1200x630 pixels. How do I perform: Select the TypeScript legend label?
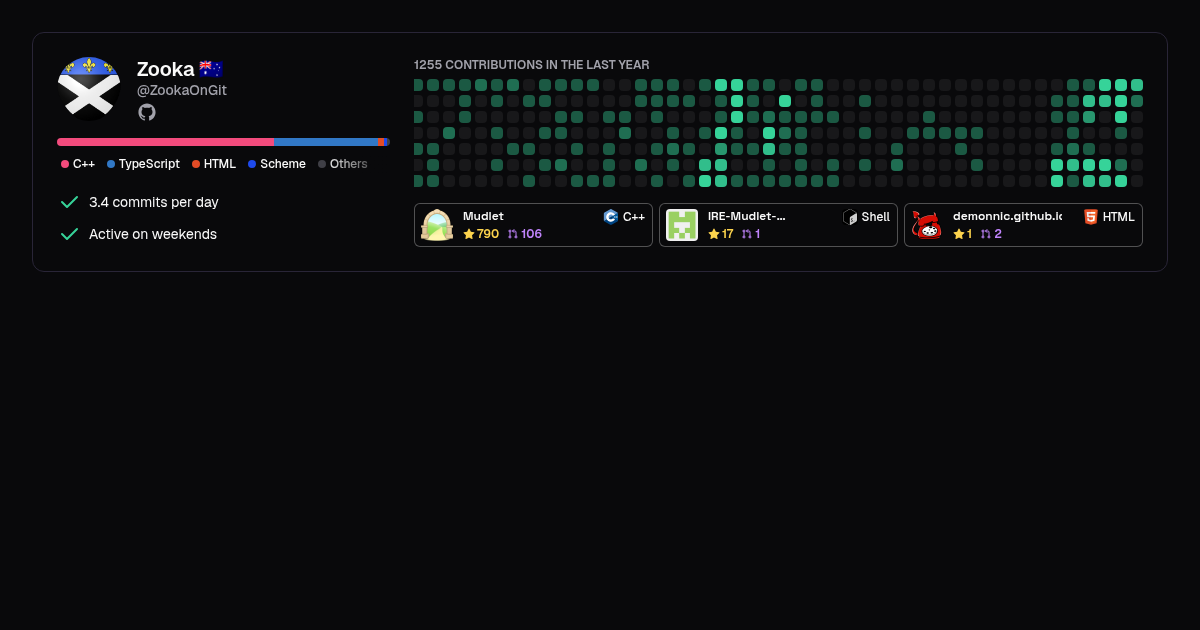click(149, 164)
